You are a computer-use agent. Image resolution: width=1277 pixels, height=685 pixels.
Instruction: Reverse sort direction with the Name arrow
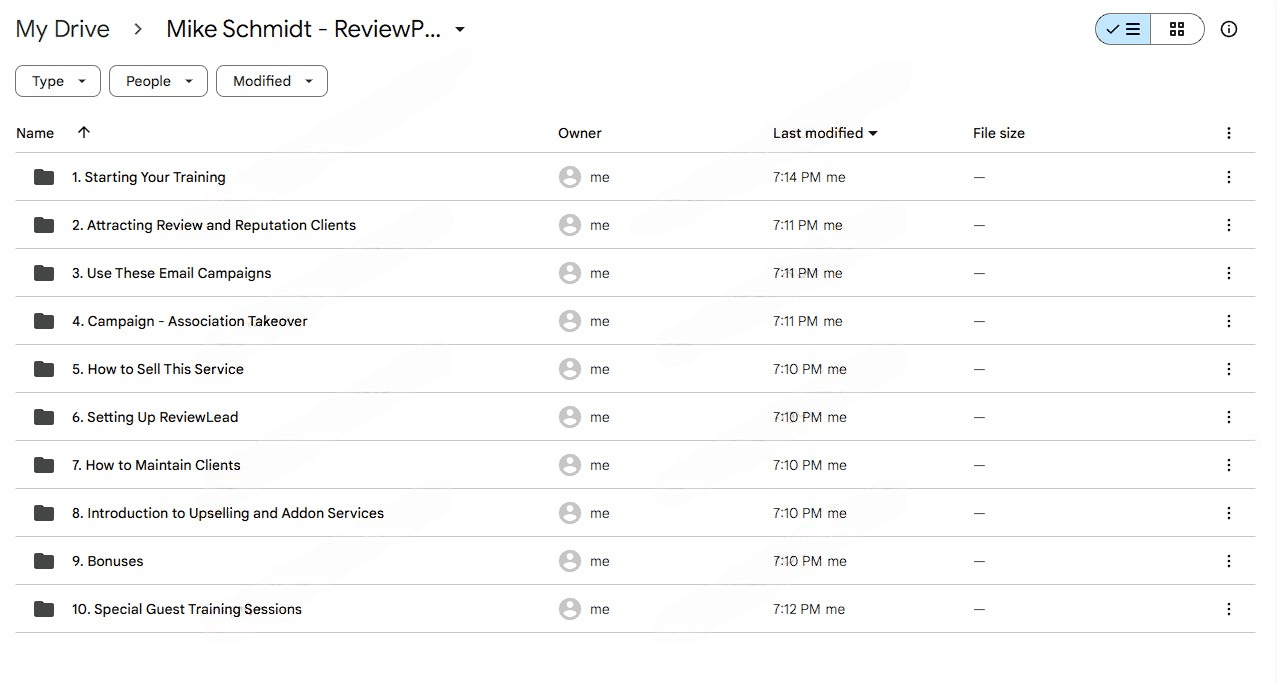[x=84, y=132]
